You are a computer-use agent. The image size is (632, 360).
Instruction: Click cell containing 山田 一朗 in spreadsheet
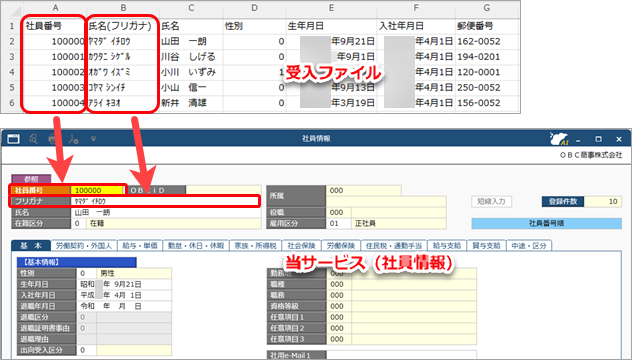[191, 42]
